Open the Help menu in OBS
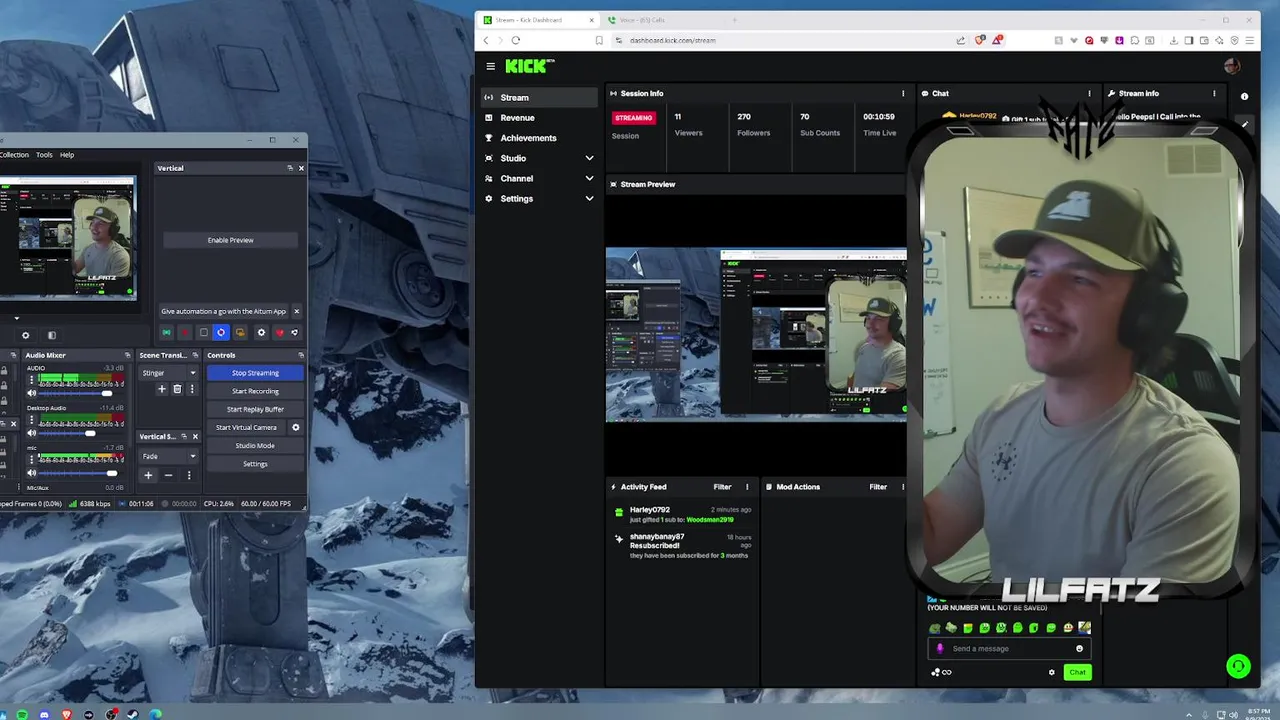The width and height of the screenshot is (1280, 720). pos(66,155)
